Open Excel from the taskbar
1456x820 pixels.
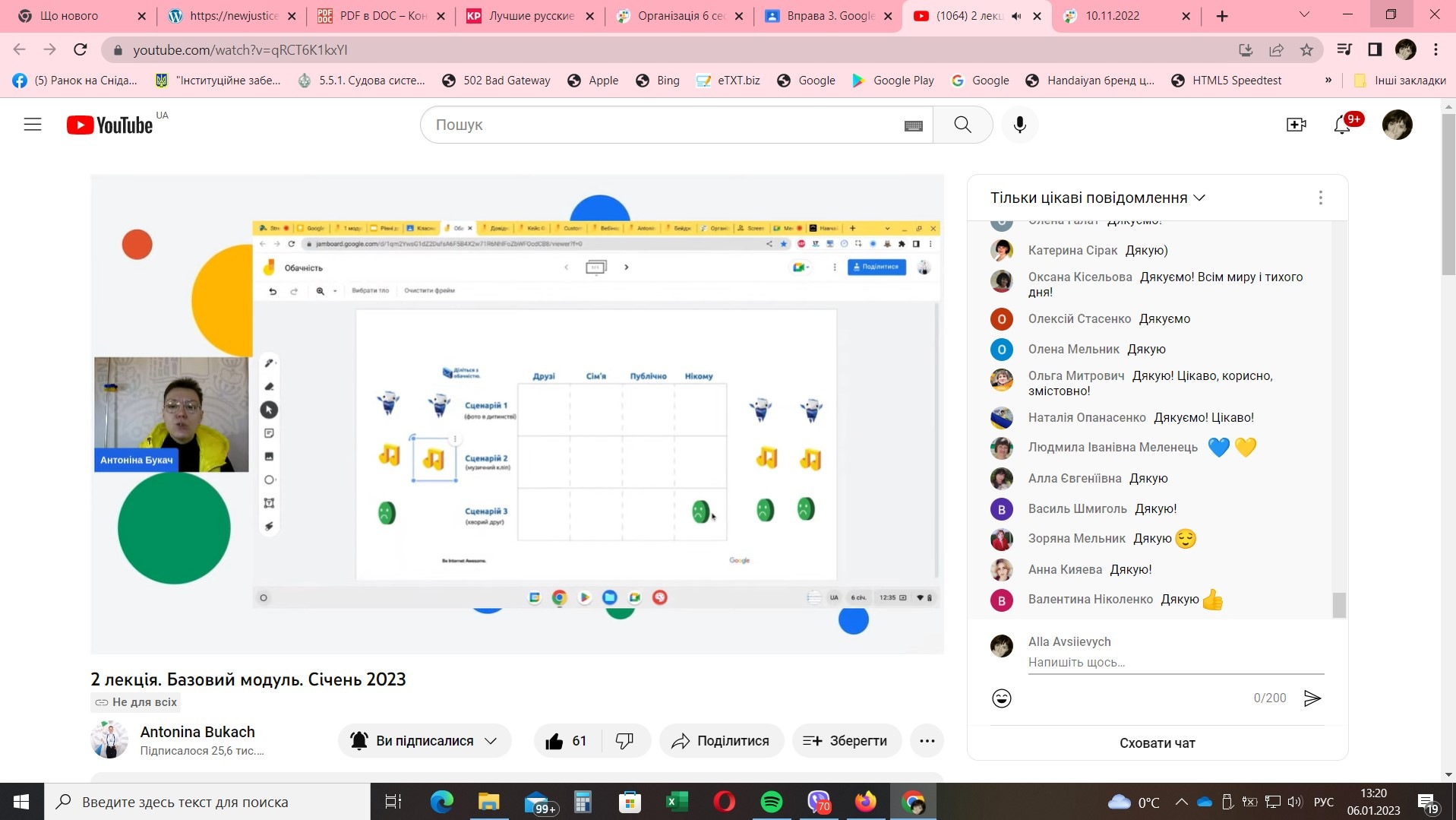677,802
